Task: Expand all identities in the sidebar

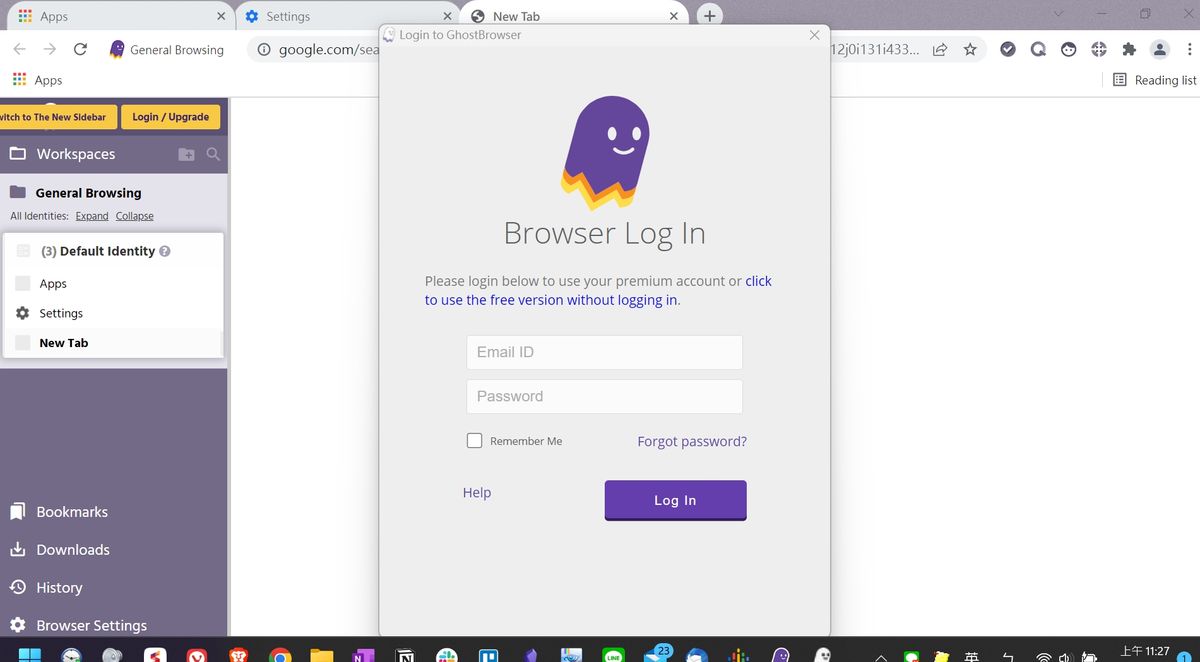Action: click(92, 216)
